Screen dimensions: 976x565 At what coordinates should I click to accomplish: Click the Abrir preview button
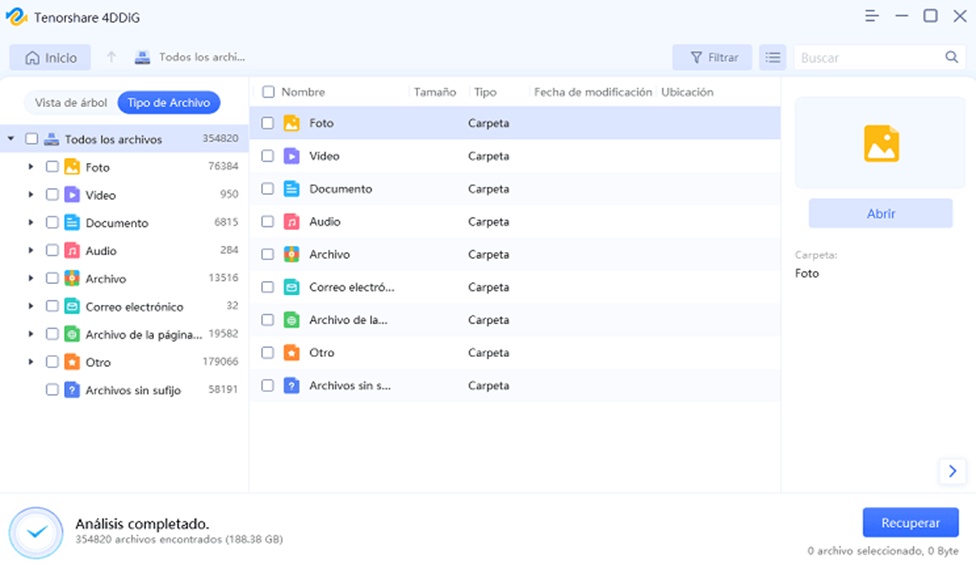[x=880, y=213]
